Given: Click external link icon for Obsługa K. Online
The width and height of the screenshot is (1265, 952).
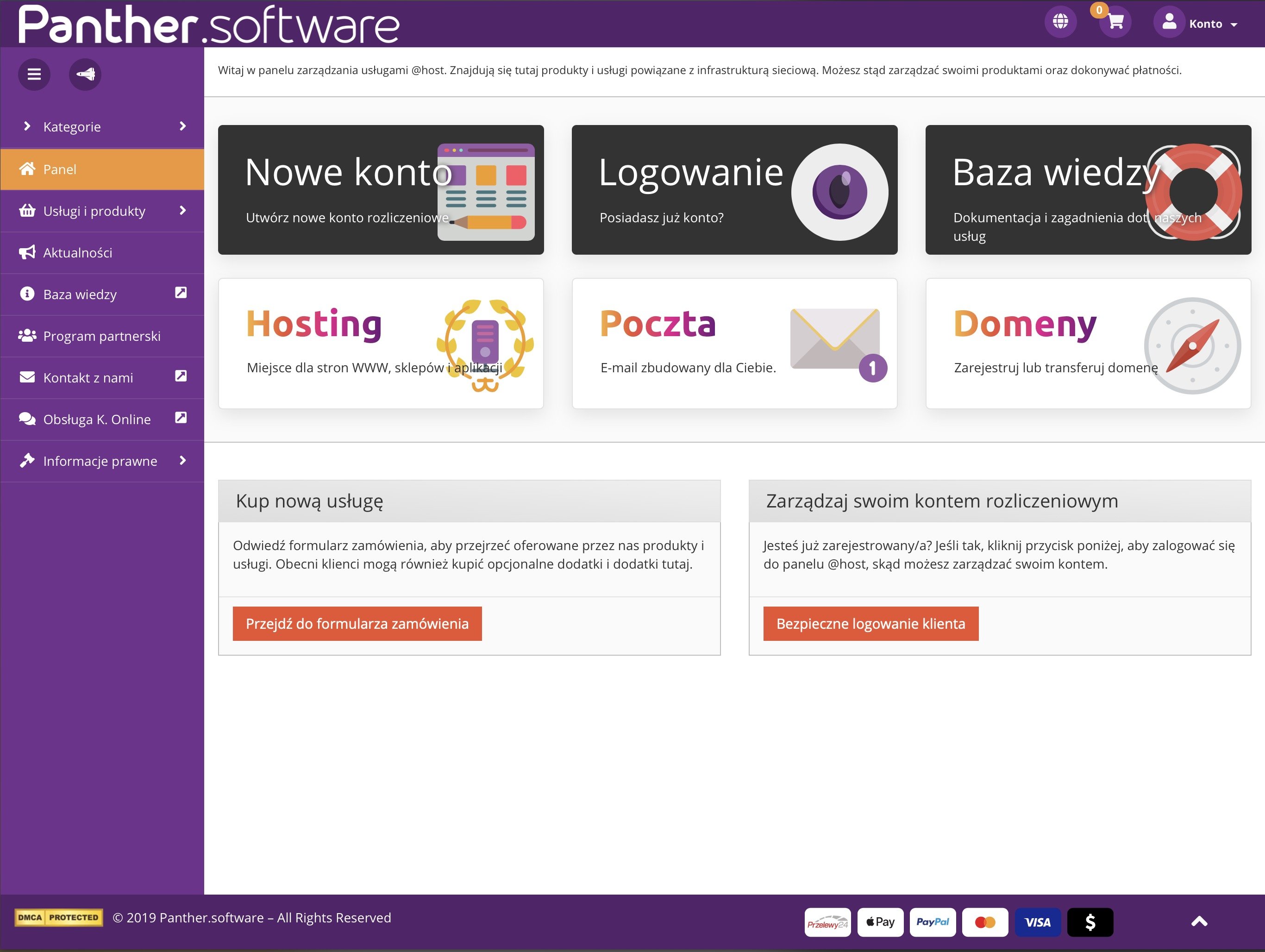Looking at the screenshot, I should (x=181, y=418).
